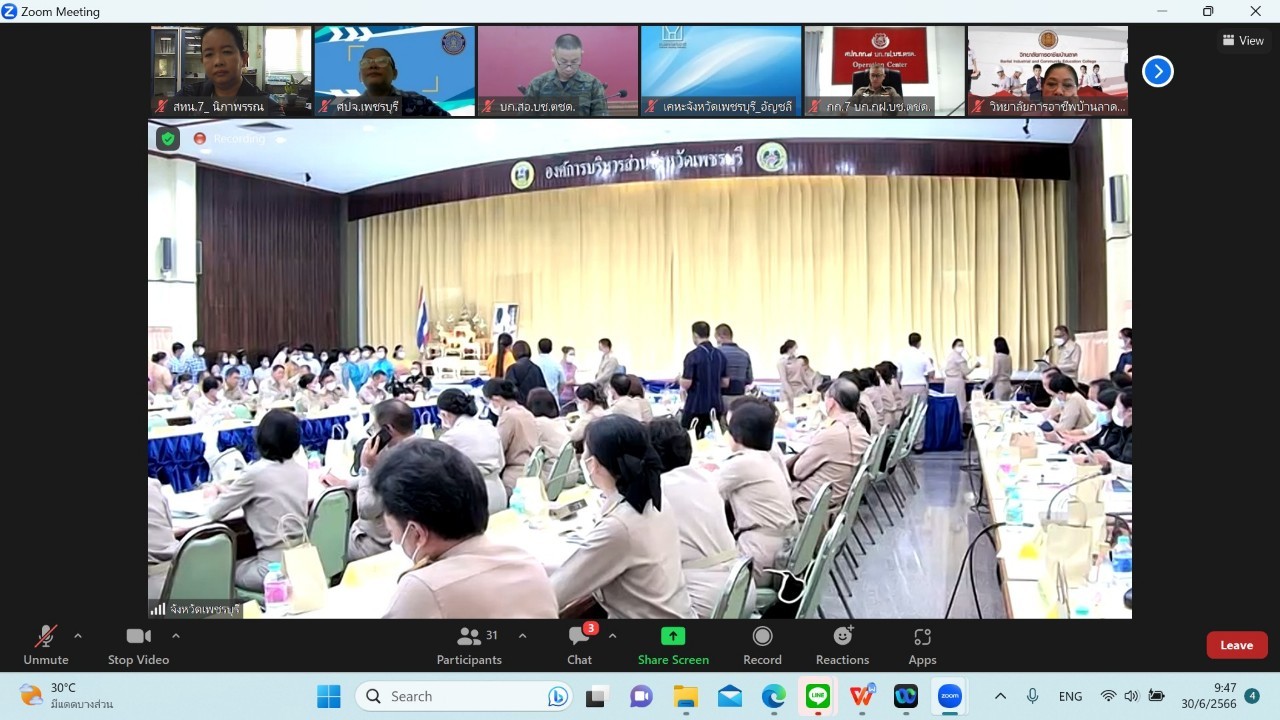The image size is (1280, 720).
Task: Open File Explorer from the taskbar
Action: point(685,696)
